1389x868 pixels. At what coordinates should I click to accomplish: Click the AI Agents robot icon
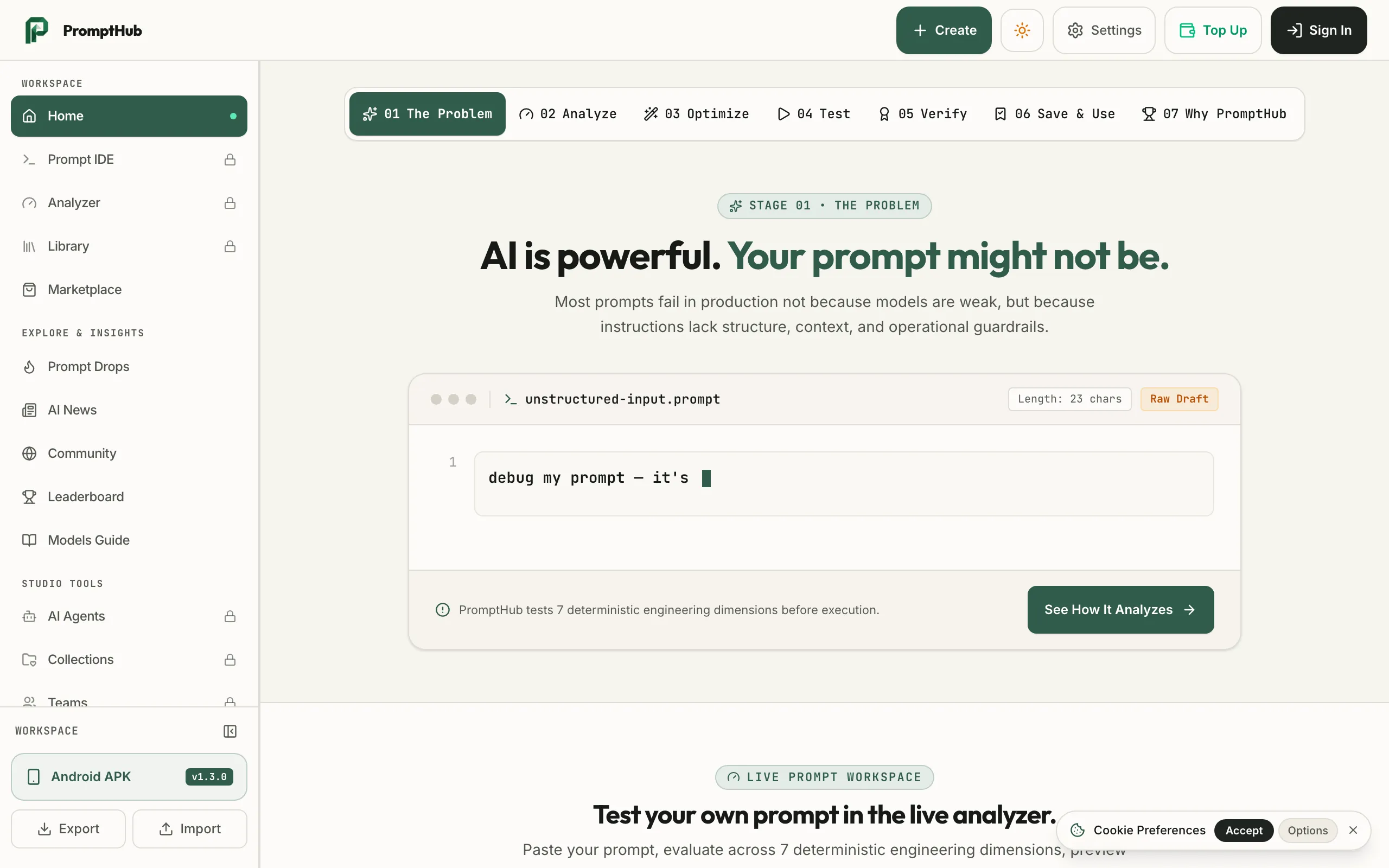coord(29,616)
